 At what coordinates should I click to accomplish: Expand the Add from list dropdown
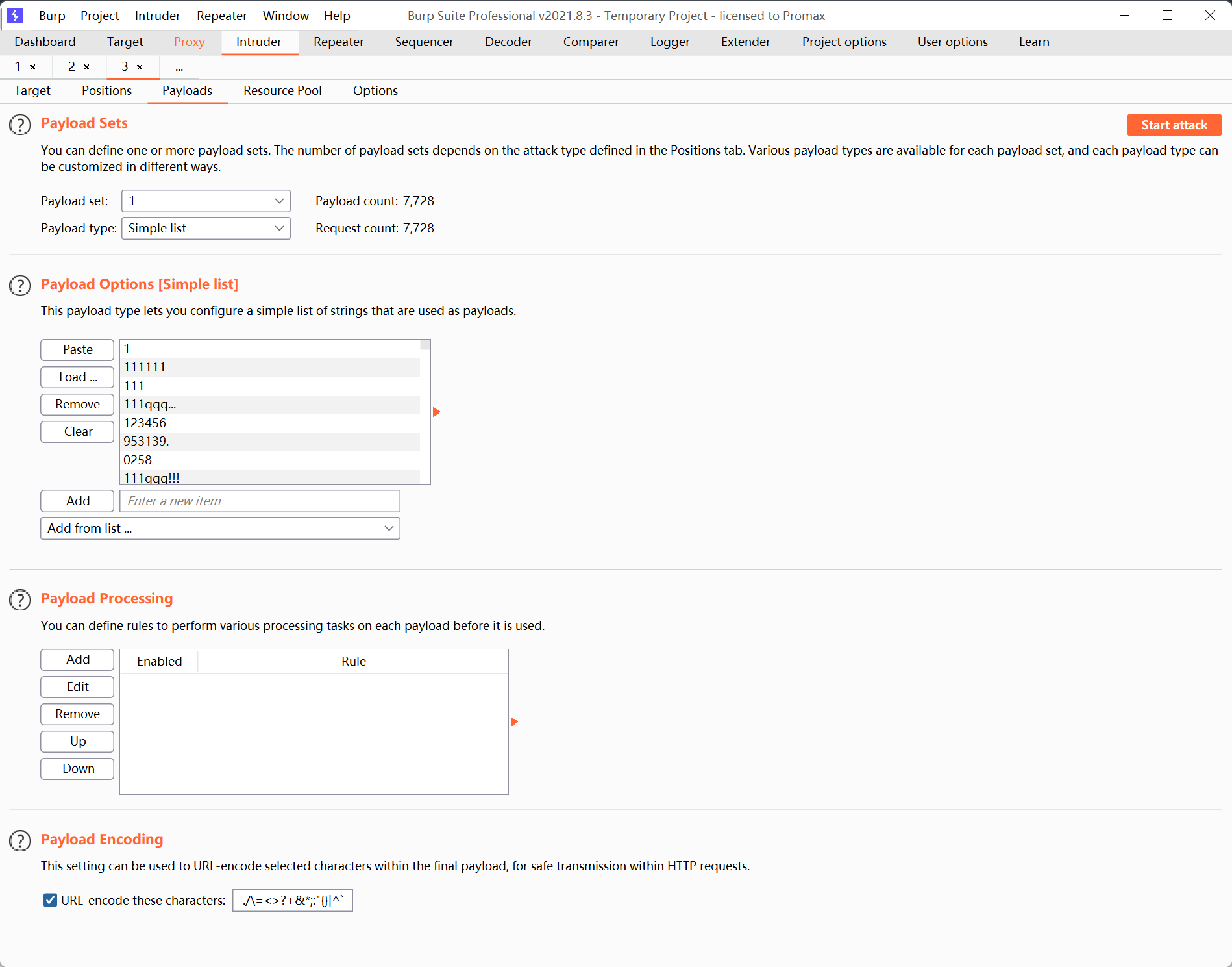point(220,528)
